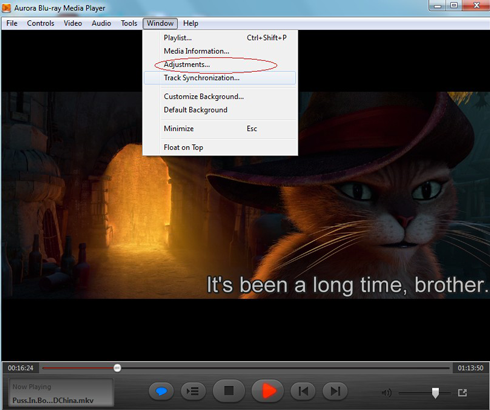This screenshot has height=410, width=490.
Task: Click the volume slider handle
Action: click(x=435, y=393)
